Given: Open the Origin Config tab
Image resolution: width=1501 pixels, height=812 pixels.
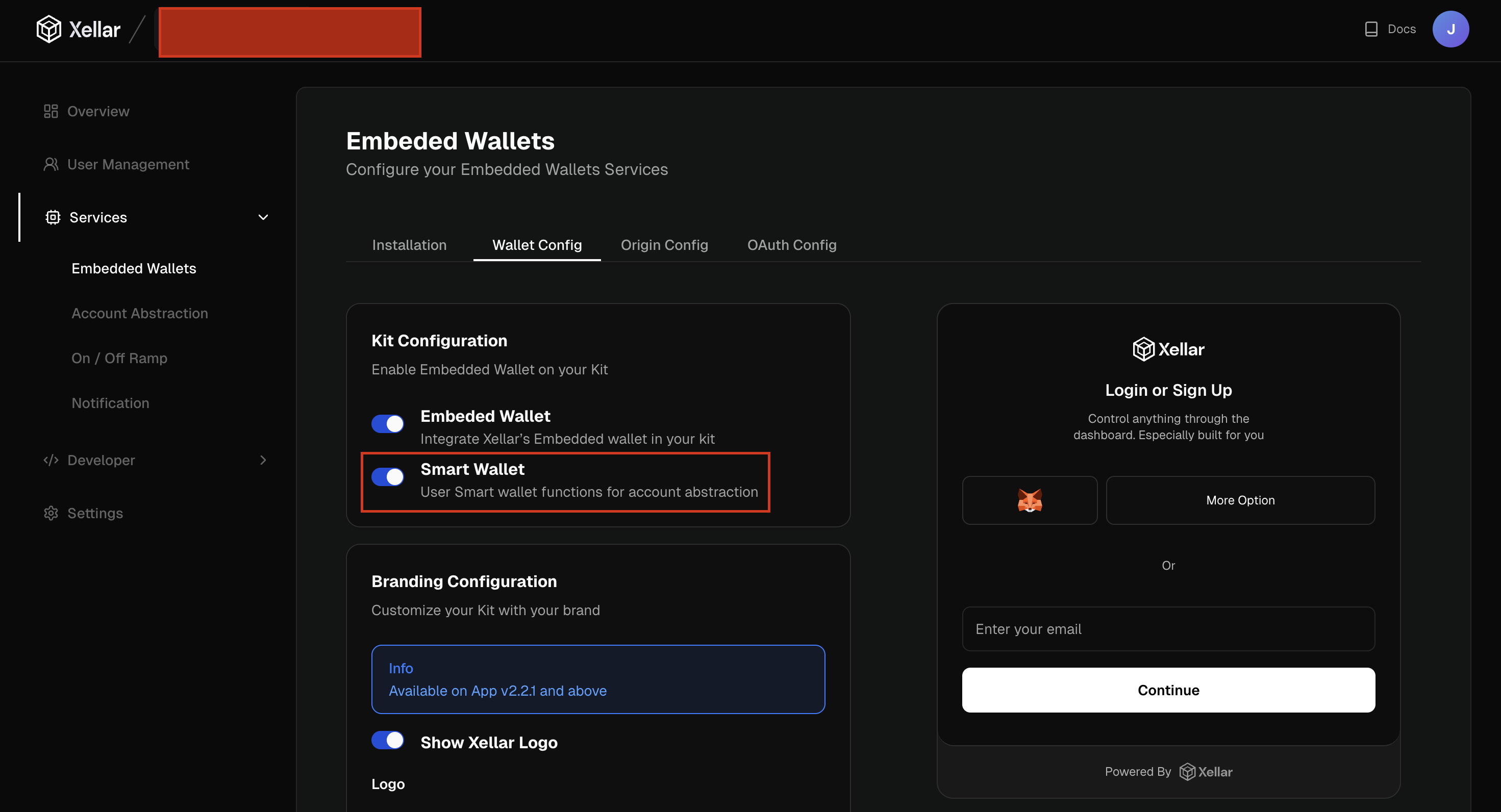Looking at the screenshot, I should [664, 245].
